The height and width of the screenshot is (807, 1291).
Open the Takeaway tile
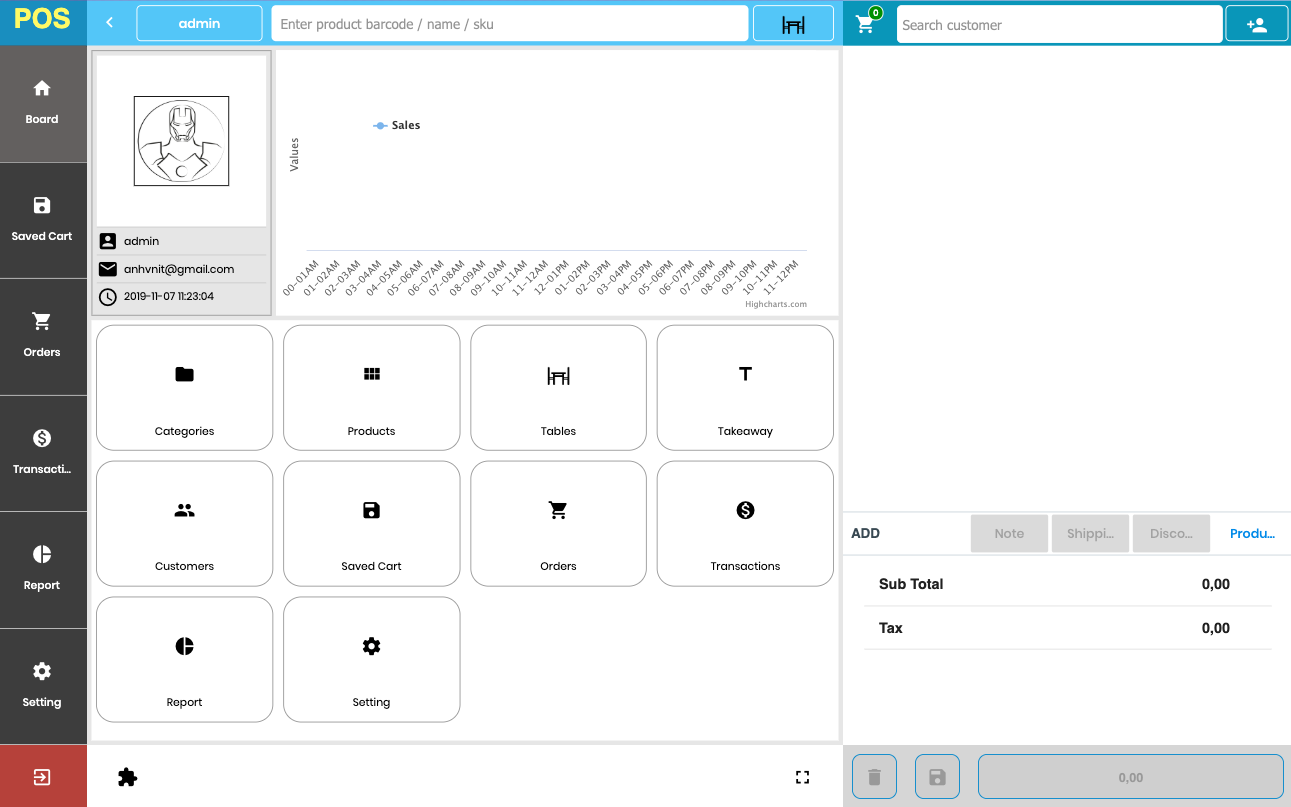pyautogui.click(x=744, y=388)
